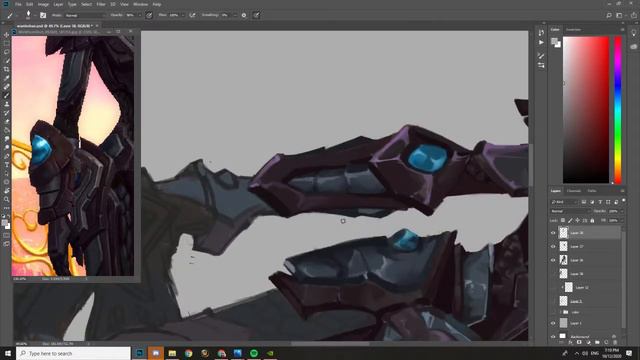The image size is (640, 360).
Task: Open the layer blending mode dropdown
Action: [570, 211]
